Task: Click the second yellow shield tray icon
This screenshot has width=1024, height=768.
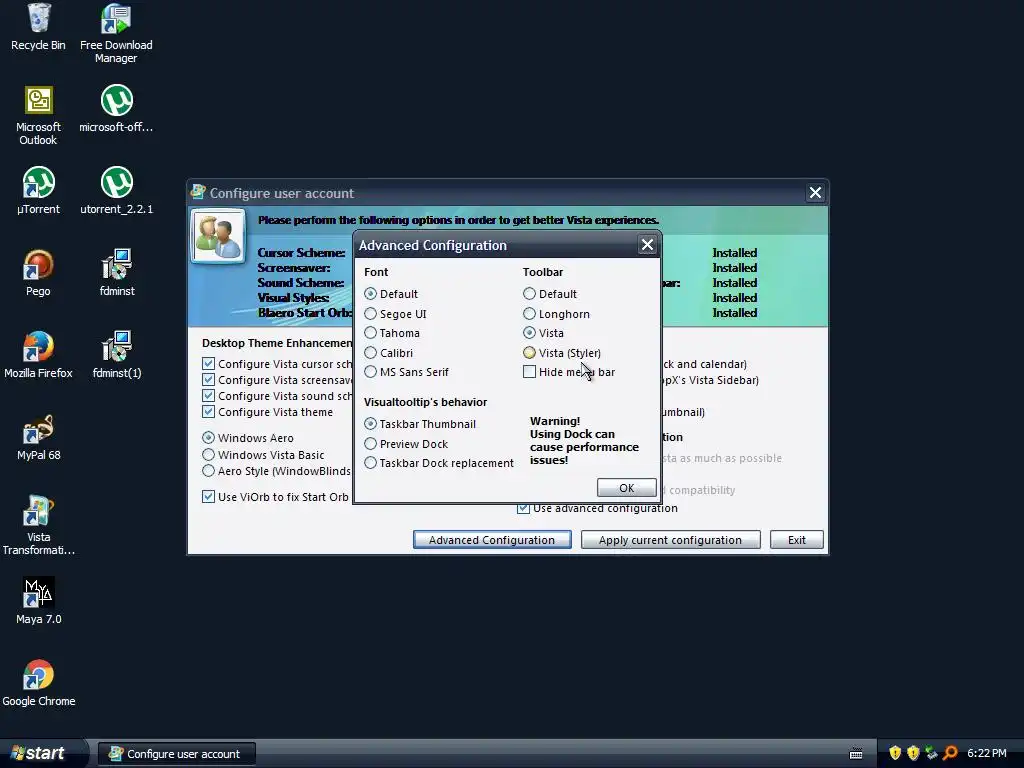Action: coord(913,753)
